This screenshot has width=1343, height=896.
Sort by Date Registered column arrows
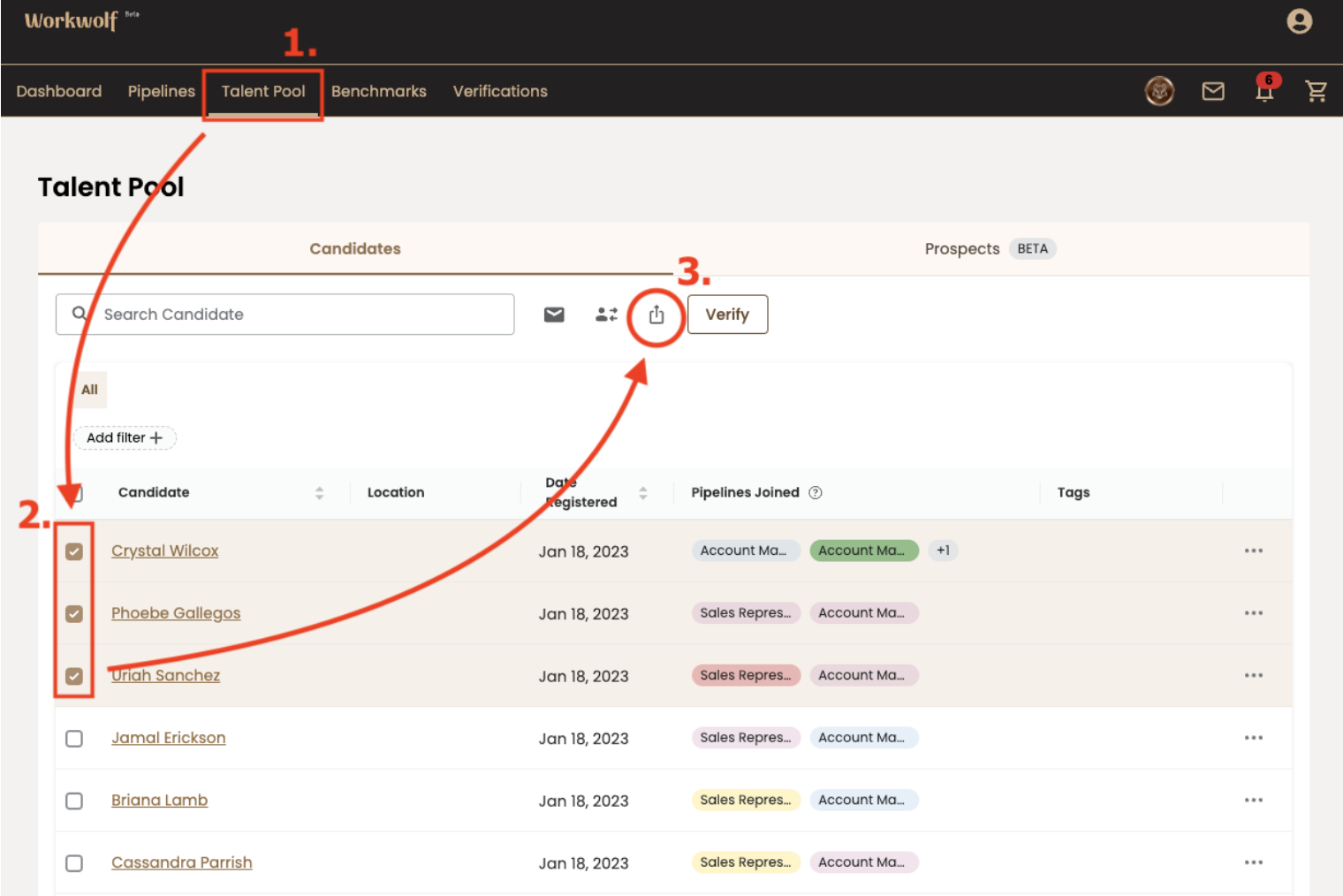643,493
